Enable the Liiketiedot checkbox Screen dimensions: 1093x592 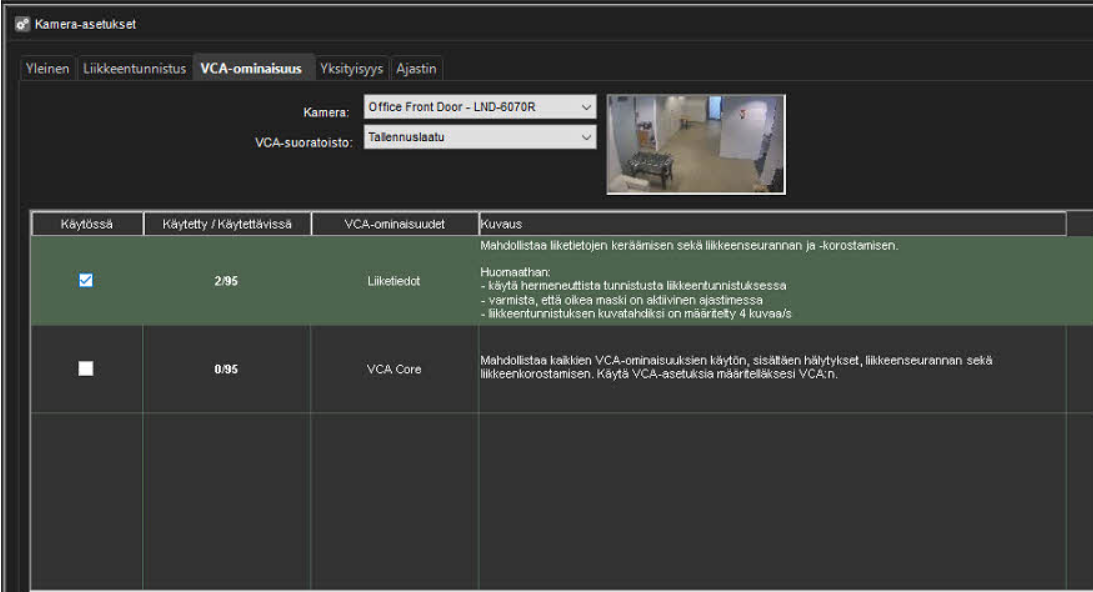pyautogui.click(x=85, y=282)
